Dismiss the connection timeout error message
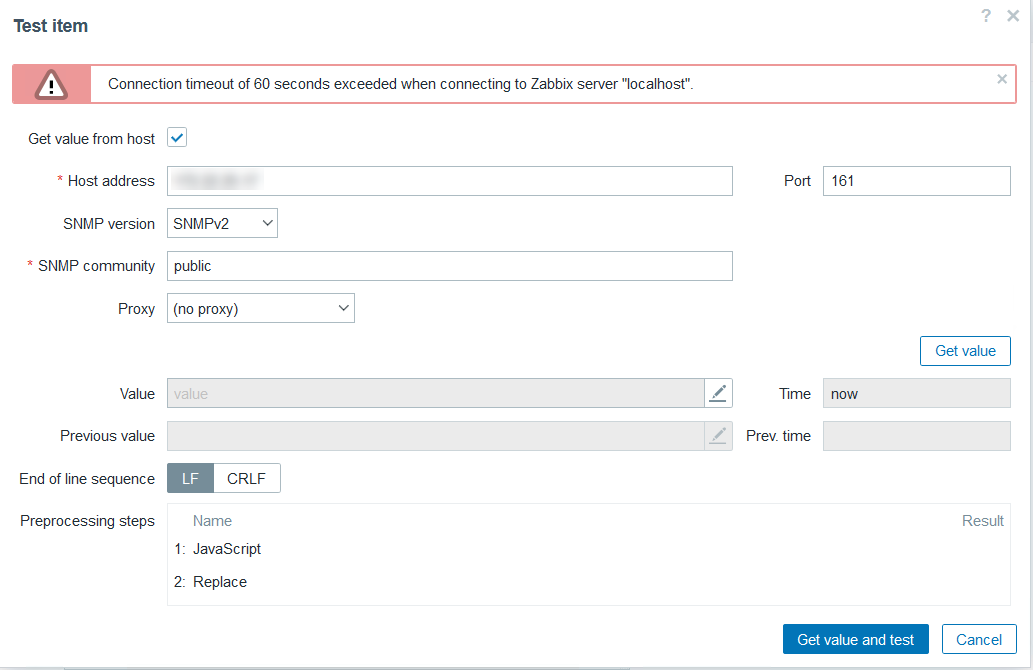 (1002, 79)
